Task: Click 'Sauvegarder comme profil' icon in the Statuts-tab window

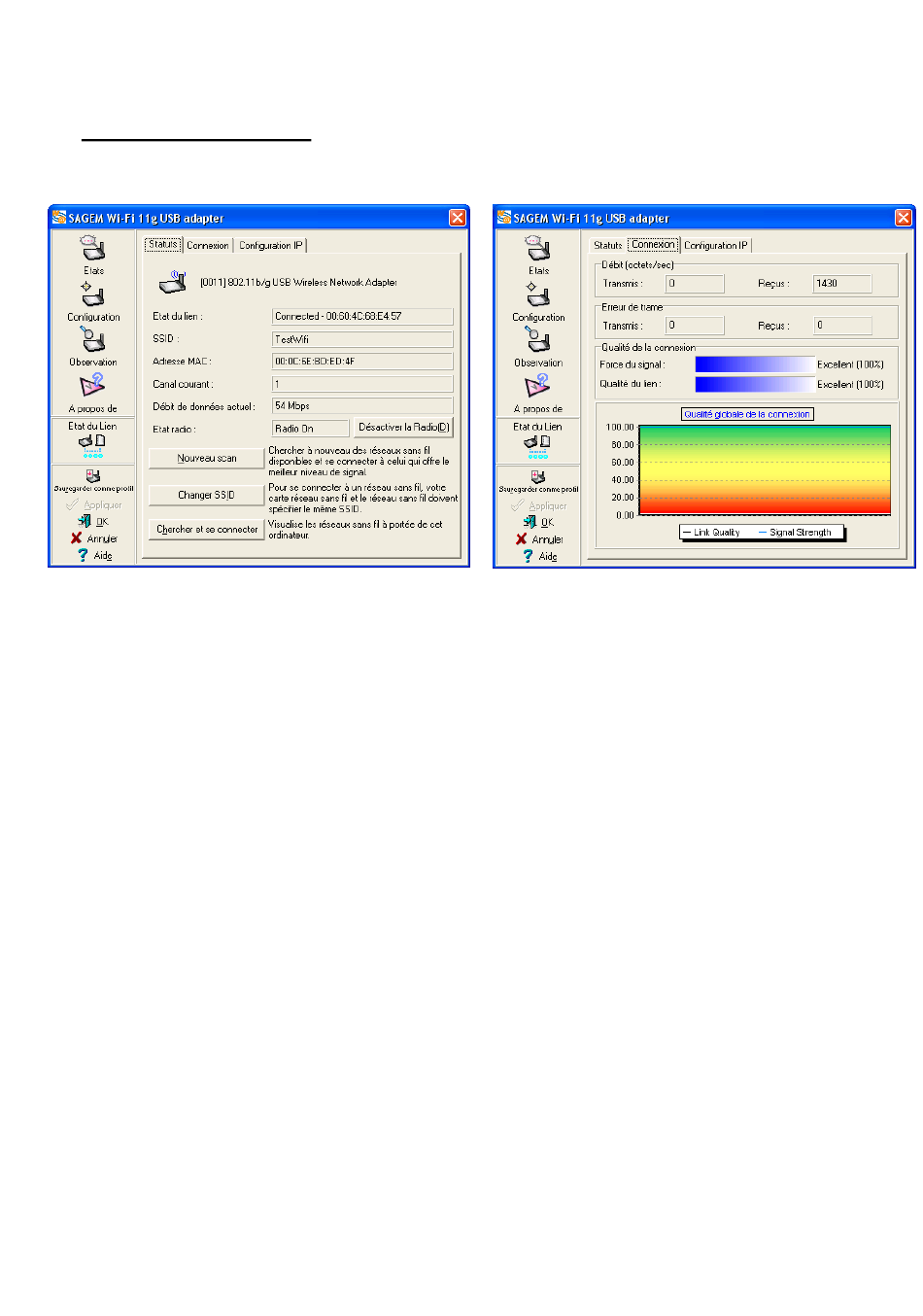Action: click(92, 475)
